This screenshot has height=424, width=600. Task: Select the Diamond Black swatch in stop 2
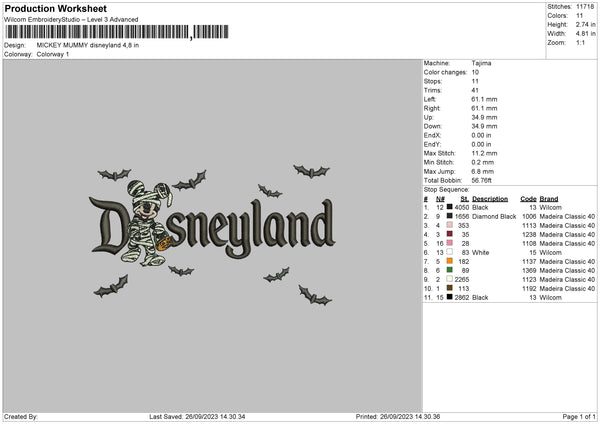[x=450, y=216]
